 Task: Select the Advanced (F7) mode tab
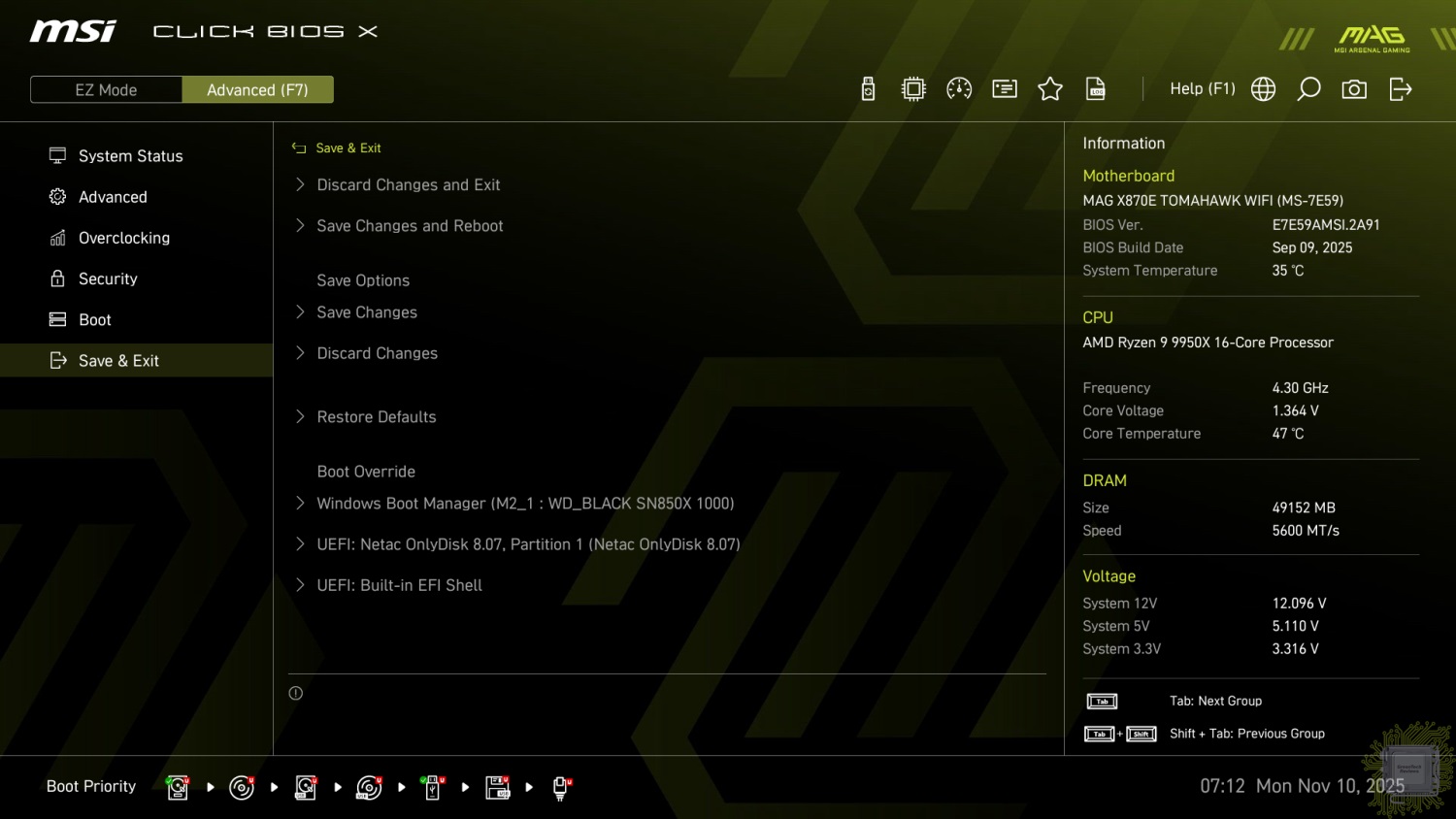point(257,89)
